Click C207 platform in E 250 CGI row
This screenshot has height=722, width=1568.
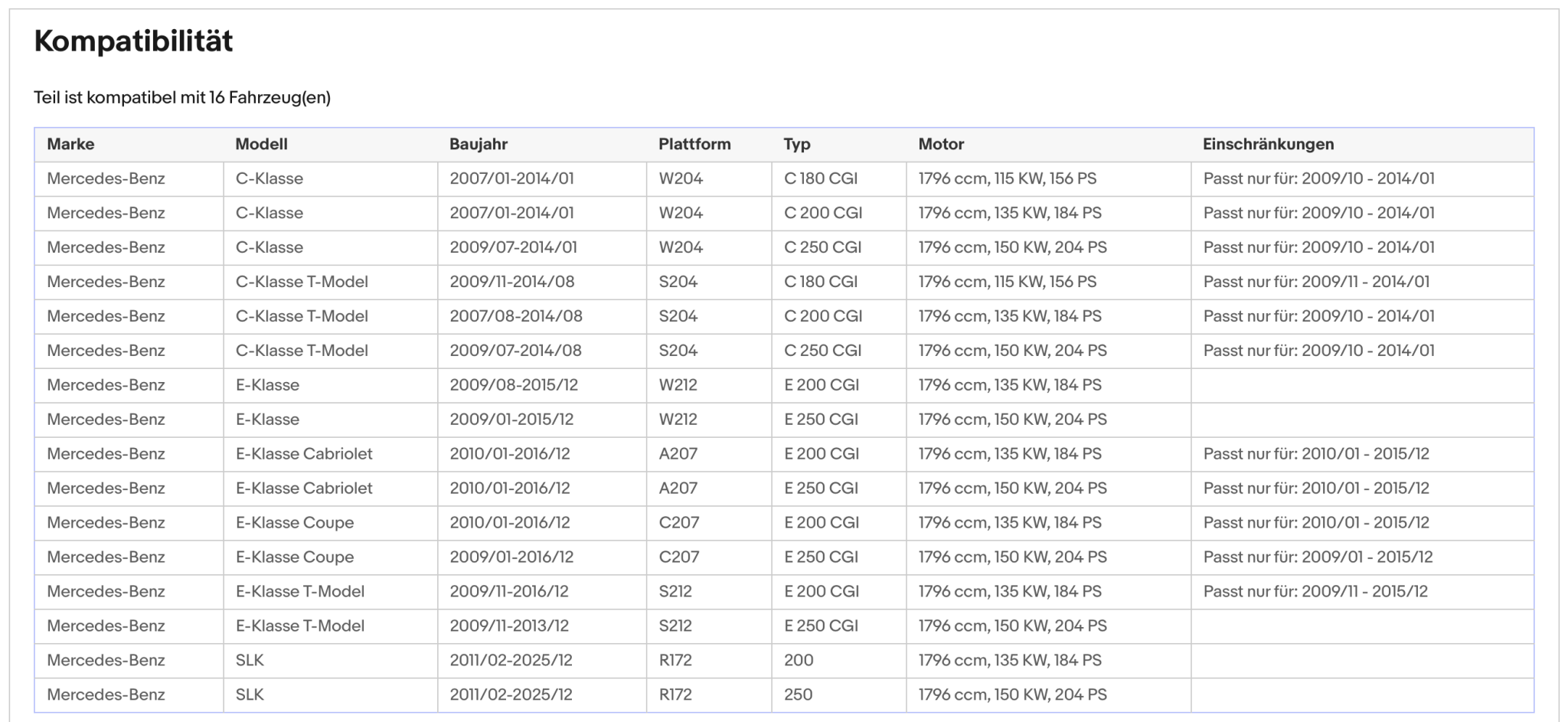coord(679,557)
